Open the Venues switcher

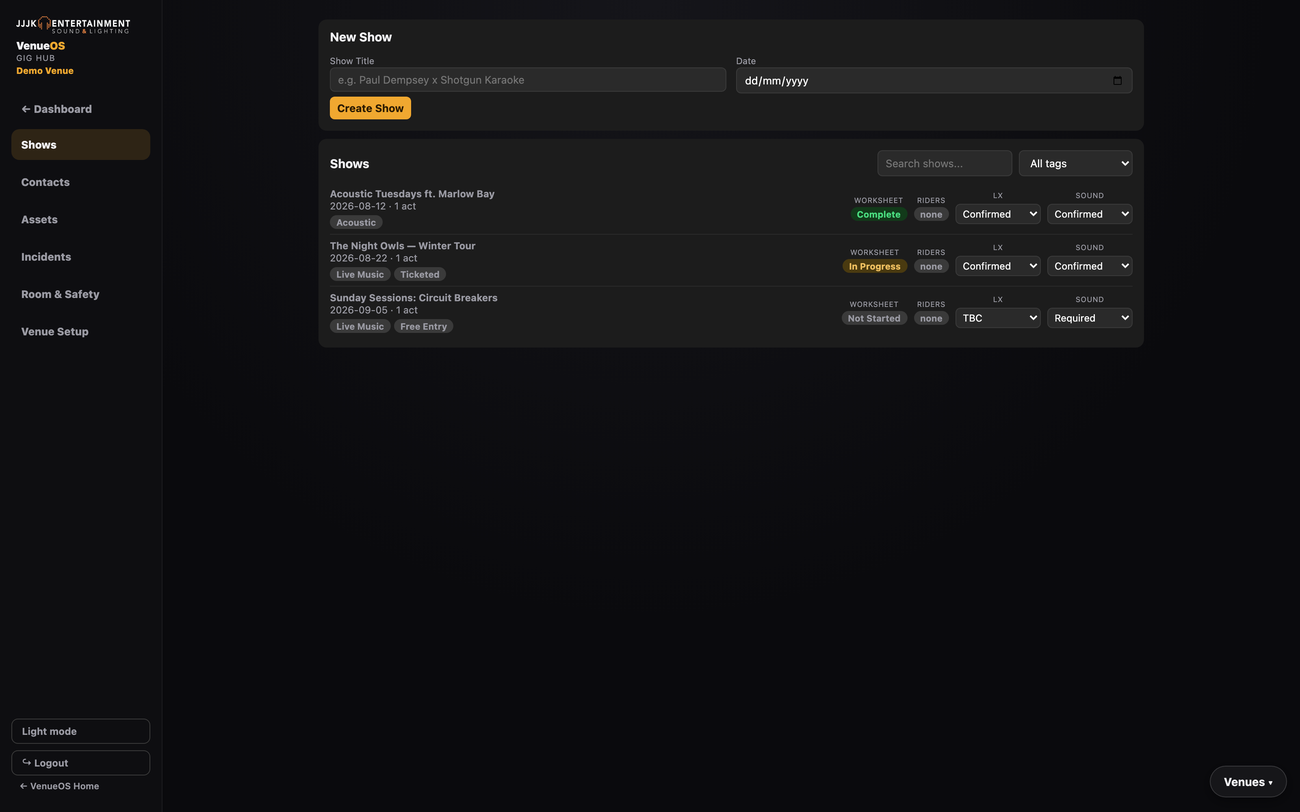(x=1248, y=782)
